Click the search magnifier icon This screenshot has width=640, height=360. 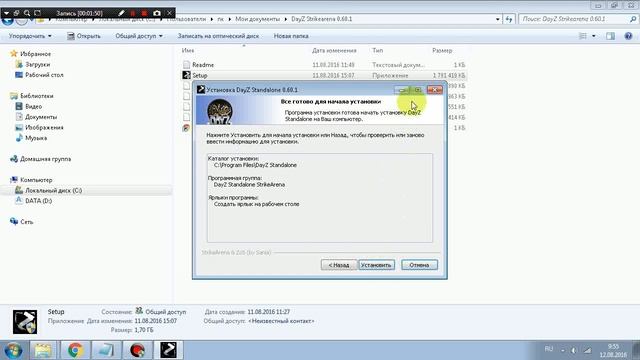pyautogui.click(x=633, y=19)
